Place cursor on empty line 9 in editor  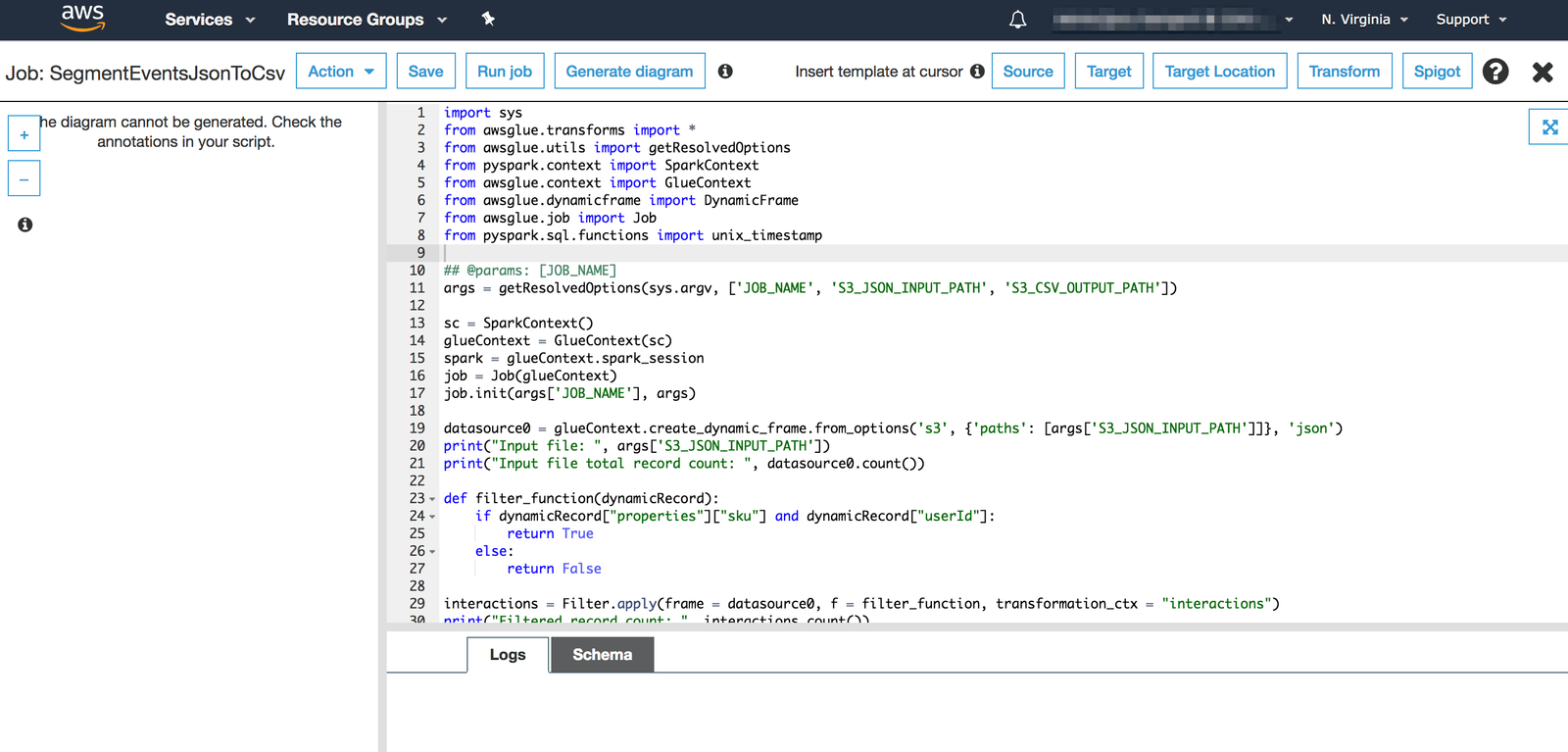[x=686, y=253]
